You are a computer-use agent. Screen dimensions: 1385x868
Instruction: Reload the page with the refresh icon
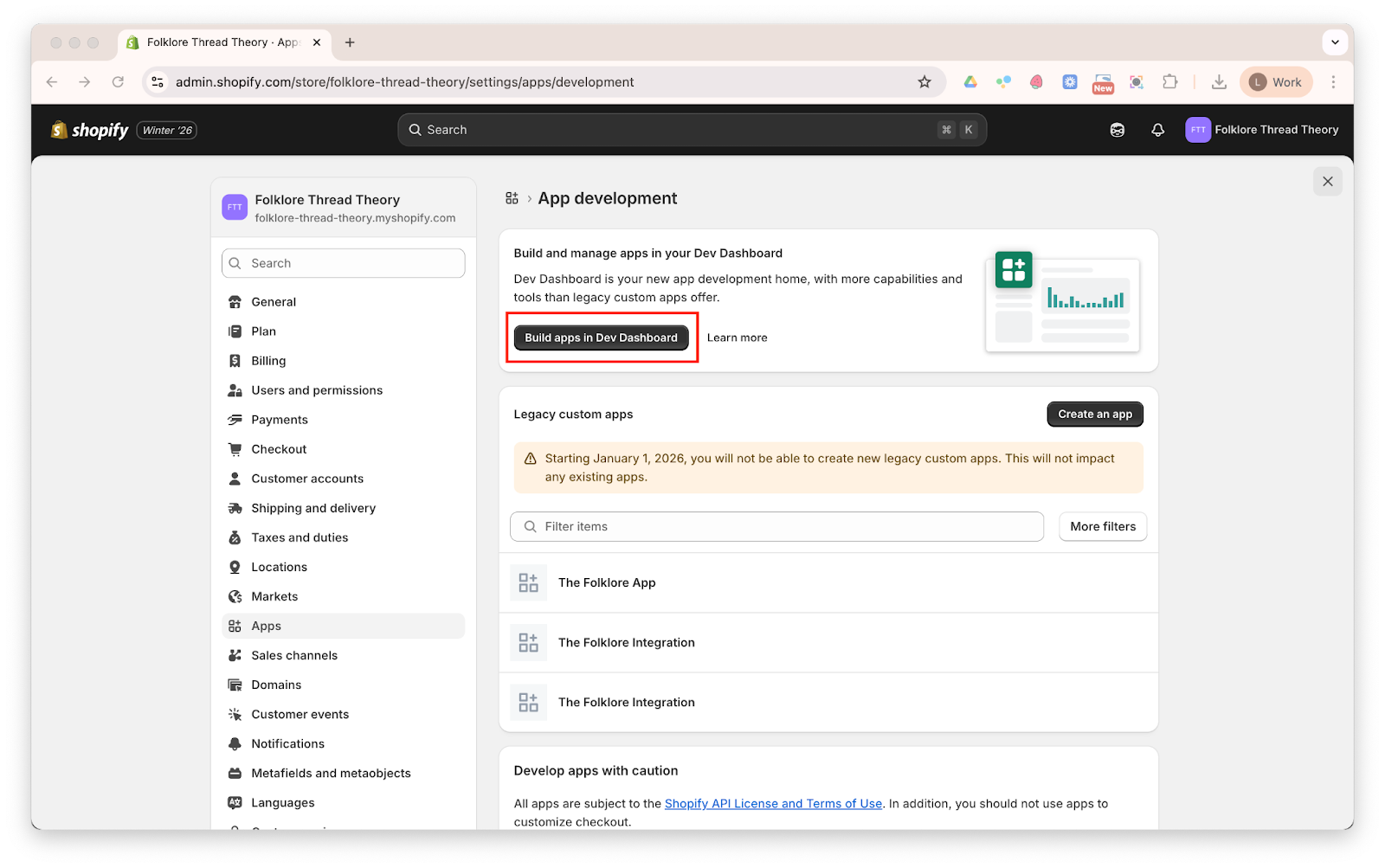click(118, 82)
